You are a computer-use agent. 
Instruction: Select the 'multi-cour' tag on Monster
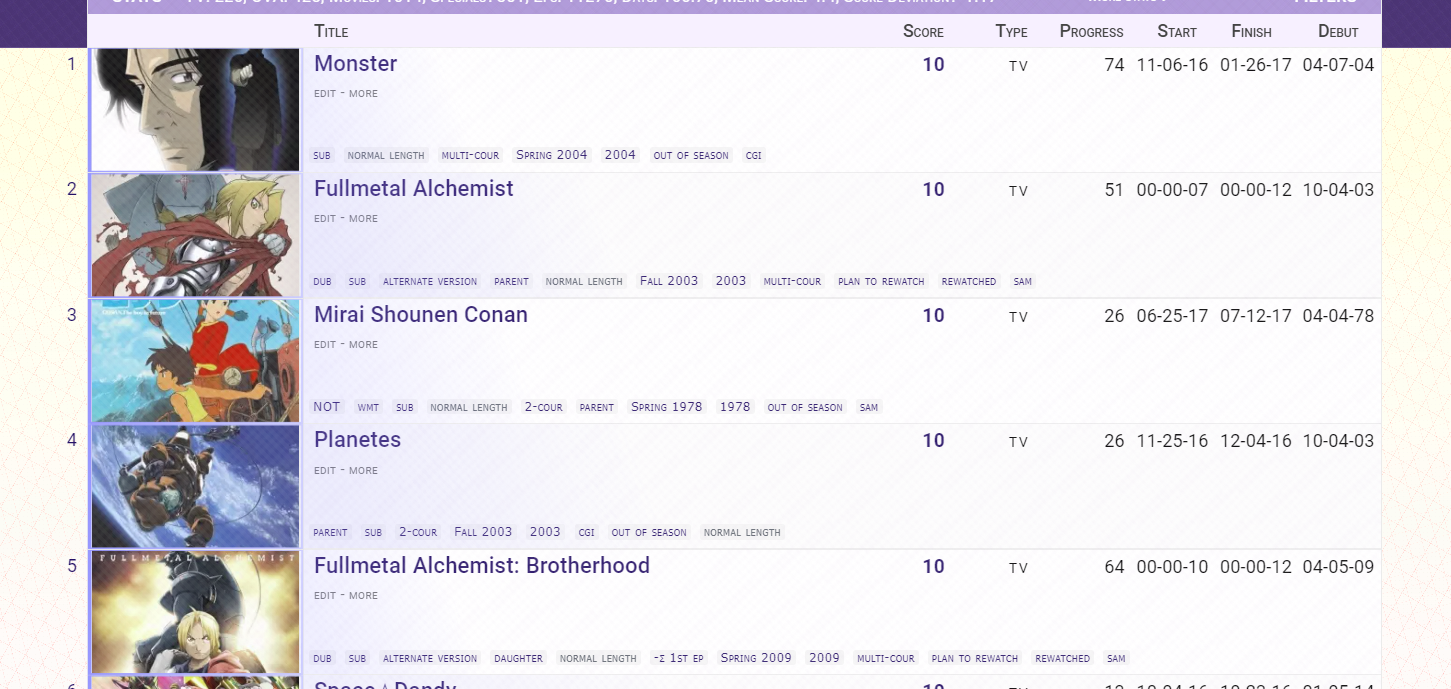coord(470,155)
